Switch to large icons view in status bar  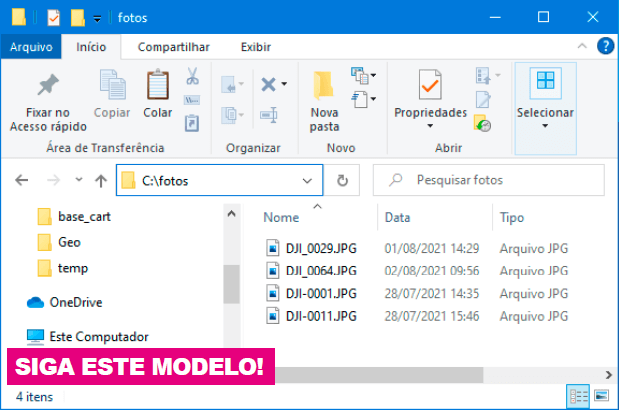pos(601,396)
